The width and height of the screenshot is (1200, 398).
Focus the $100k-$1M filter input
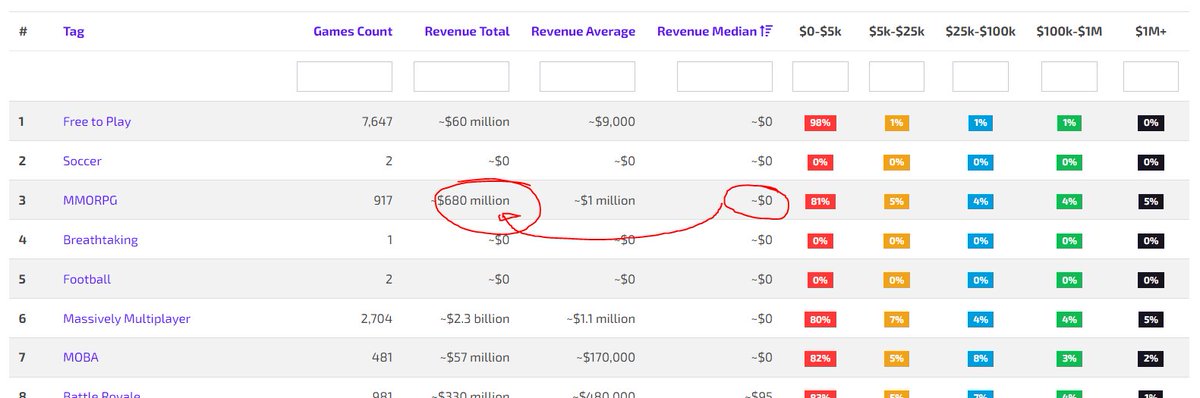(1069, 77)
